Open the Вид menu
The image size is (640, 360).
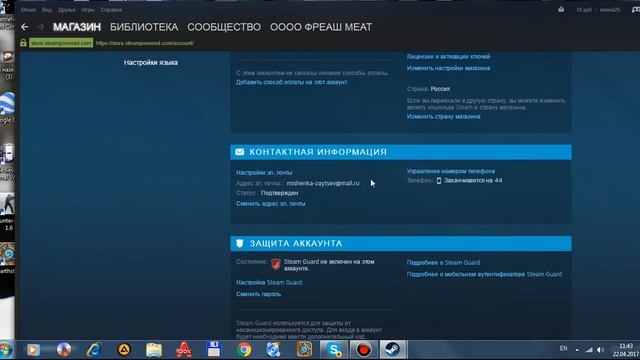coord(47,10)
